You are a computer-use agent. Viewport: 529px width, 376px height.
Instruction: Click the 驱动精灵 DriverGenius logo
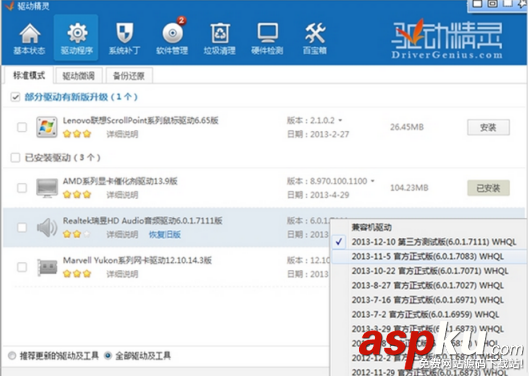tap(447, 39)
